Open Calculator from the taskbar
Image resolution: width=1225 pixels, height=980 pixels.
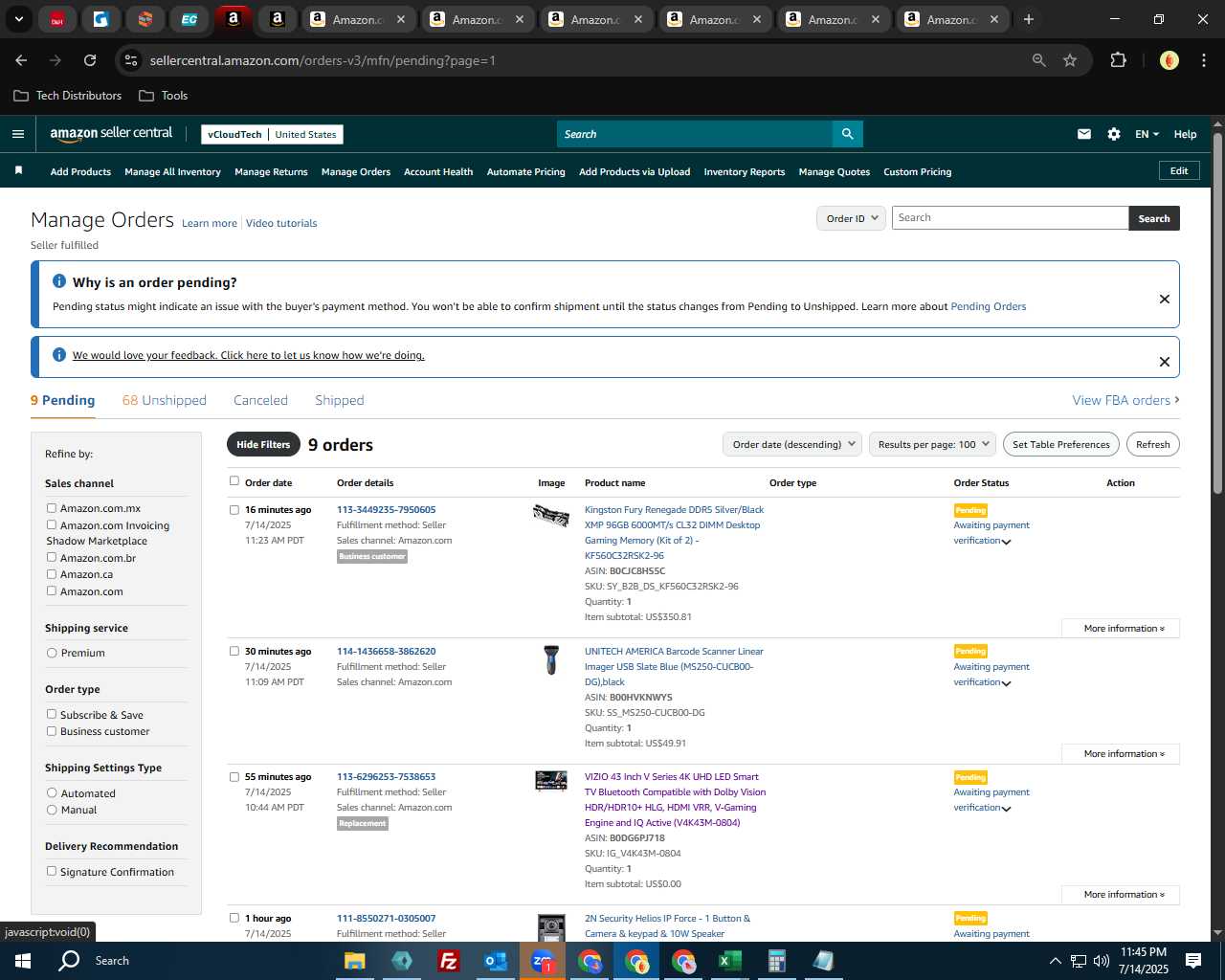[x=776, y=961]
